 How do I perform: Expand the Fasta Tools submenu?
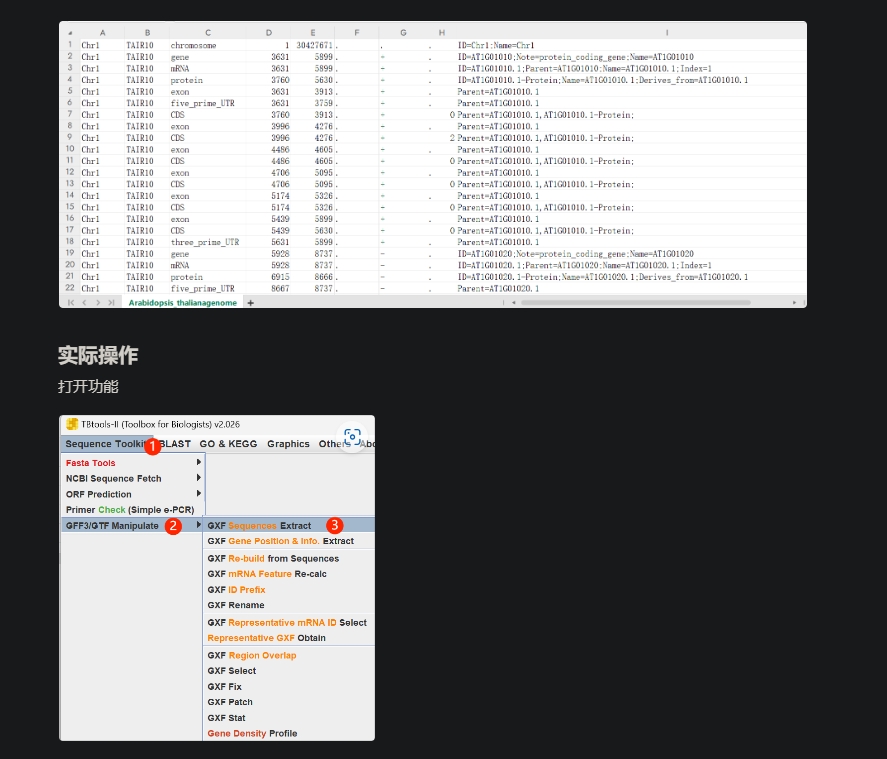(198, 463)
